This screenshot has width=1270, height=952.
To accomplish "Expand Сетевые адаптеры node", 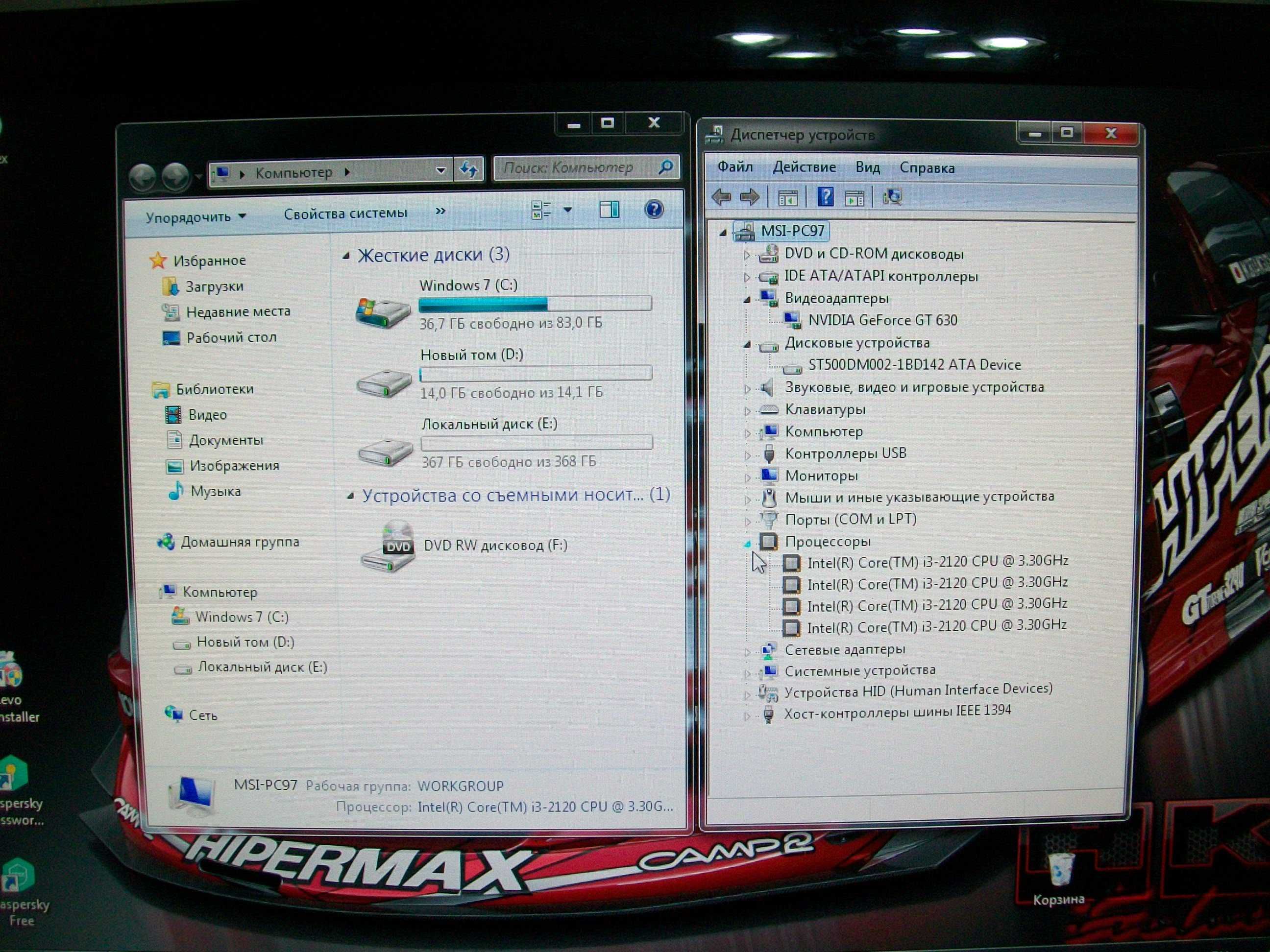I will click(747, 651).
